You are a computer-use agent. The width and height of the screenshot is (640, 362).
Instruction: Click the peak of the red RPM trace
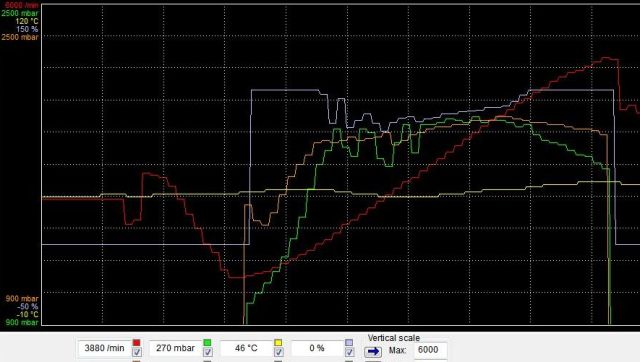point(607,58)
